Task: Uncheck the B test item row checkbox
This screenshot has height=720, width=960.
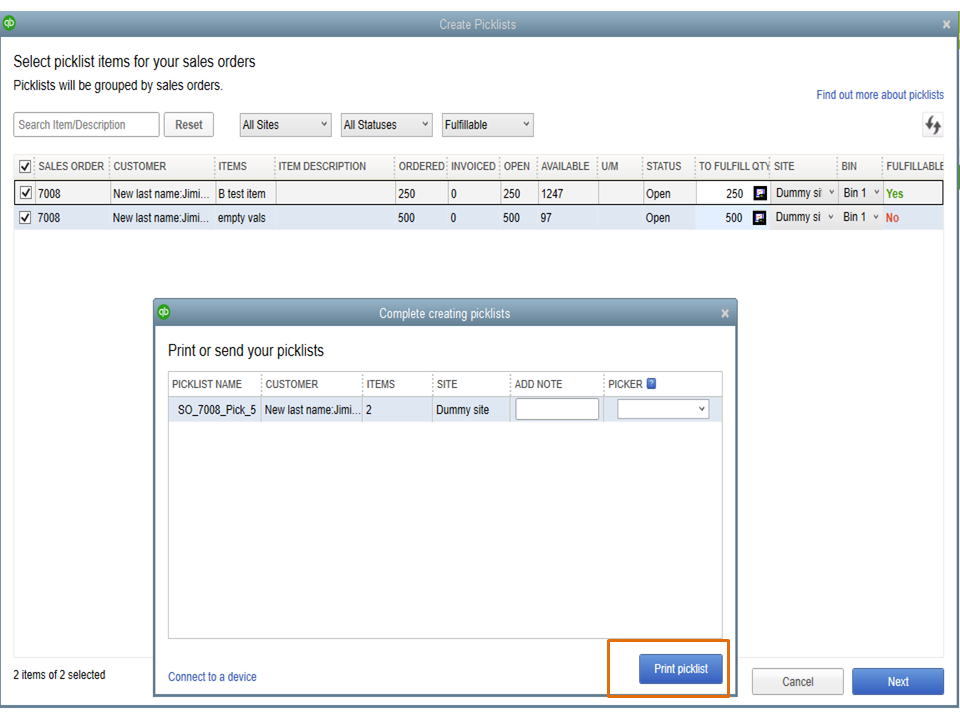Action: click(26, 193)
